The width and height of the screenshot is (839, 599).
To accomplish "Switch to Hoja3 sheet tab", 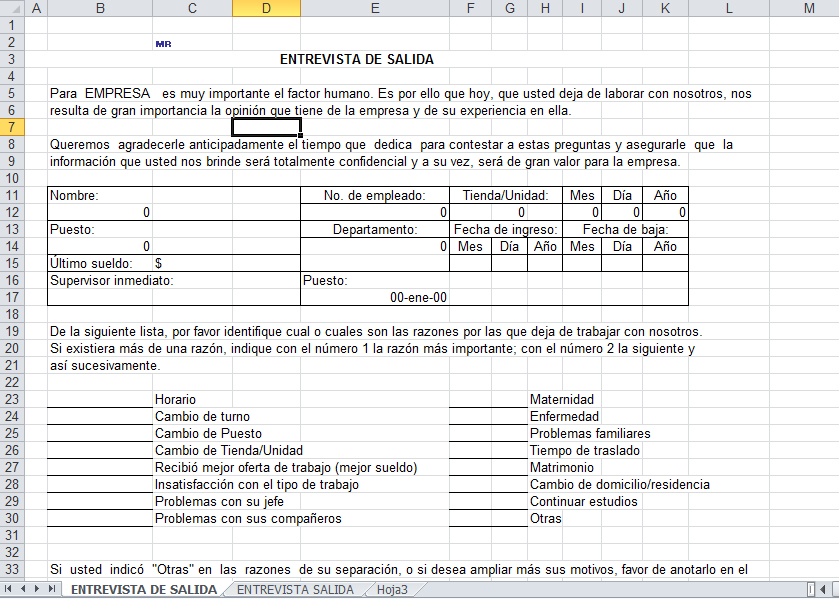I will pyautogui.click(x=392, y=590).
